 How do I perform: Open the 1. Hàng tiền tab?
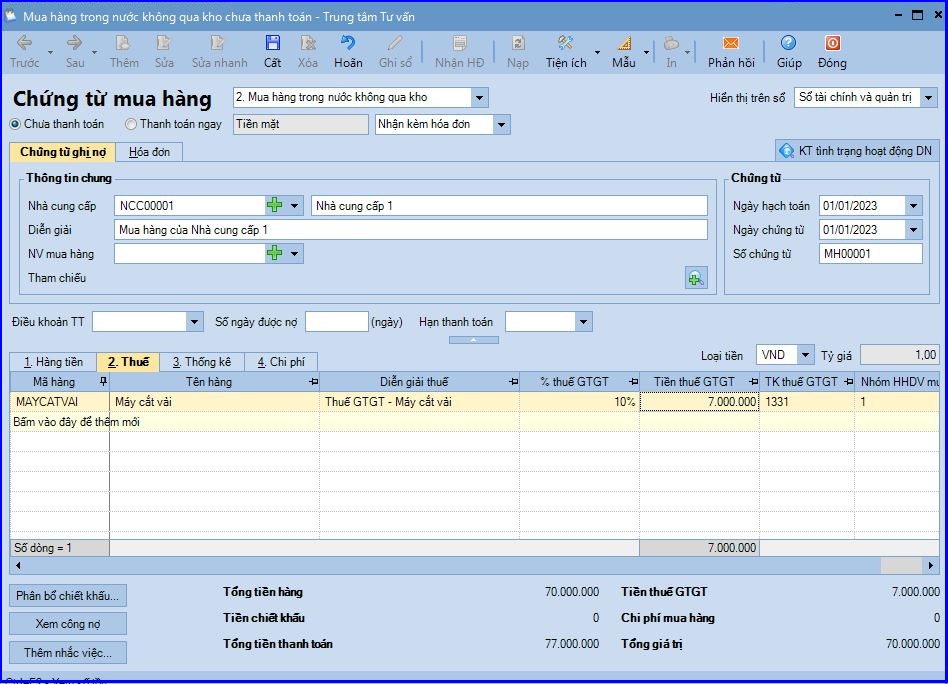coord(53,362)
